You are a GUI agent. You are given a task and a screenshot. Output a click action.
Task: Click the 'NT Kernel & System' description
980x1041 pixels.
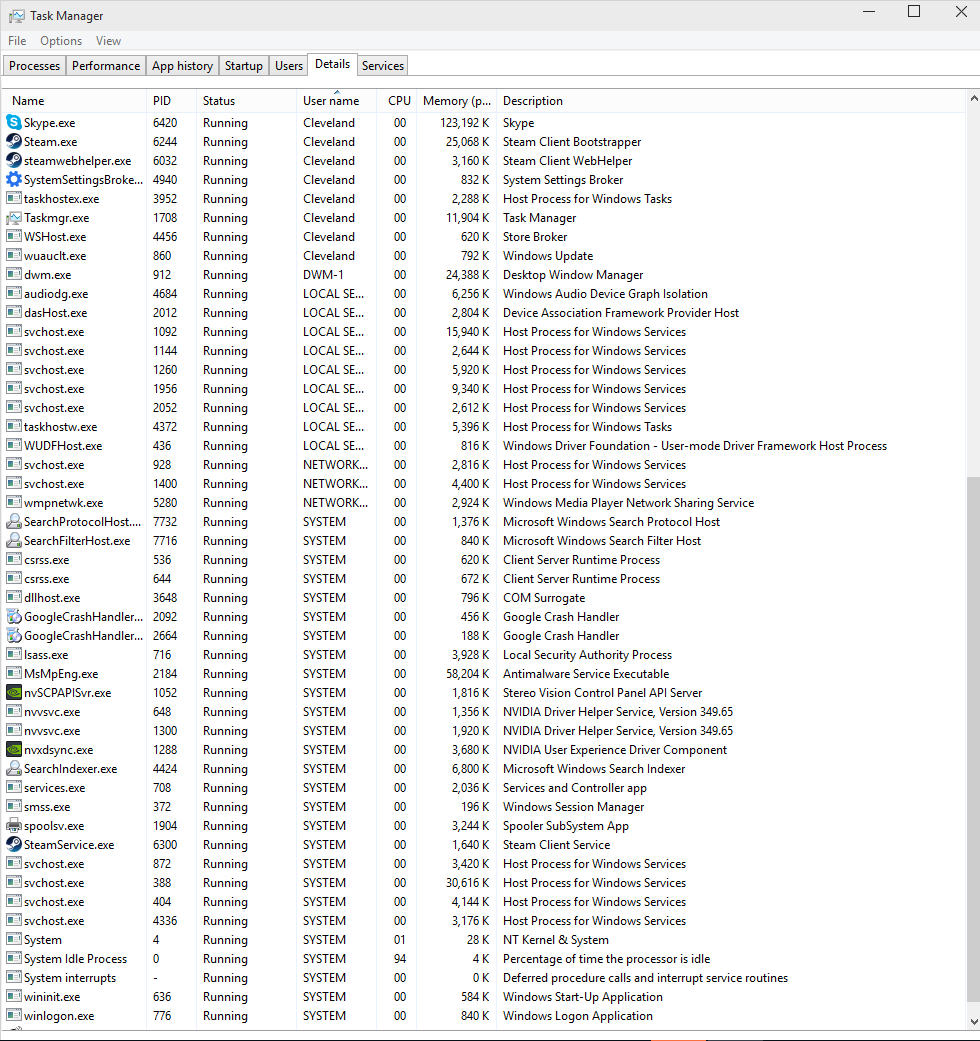click(556, 940)
